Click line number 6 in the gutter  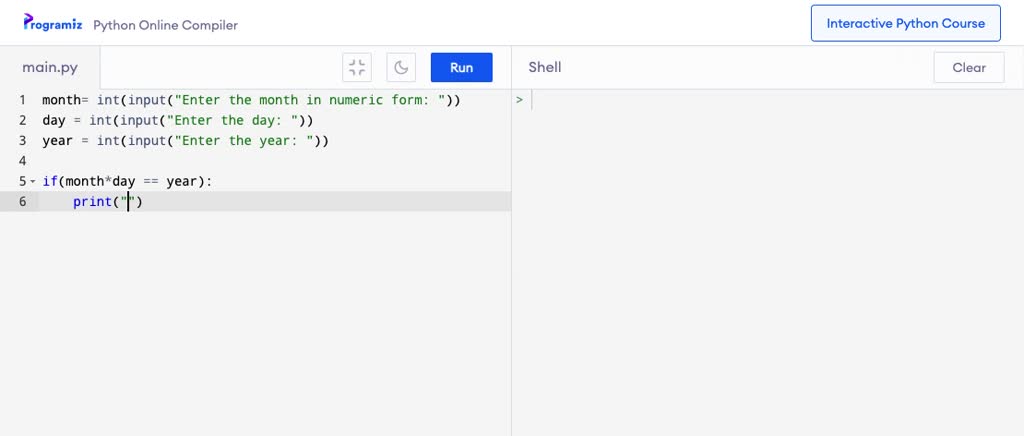(23, 202)
